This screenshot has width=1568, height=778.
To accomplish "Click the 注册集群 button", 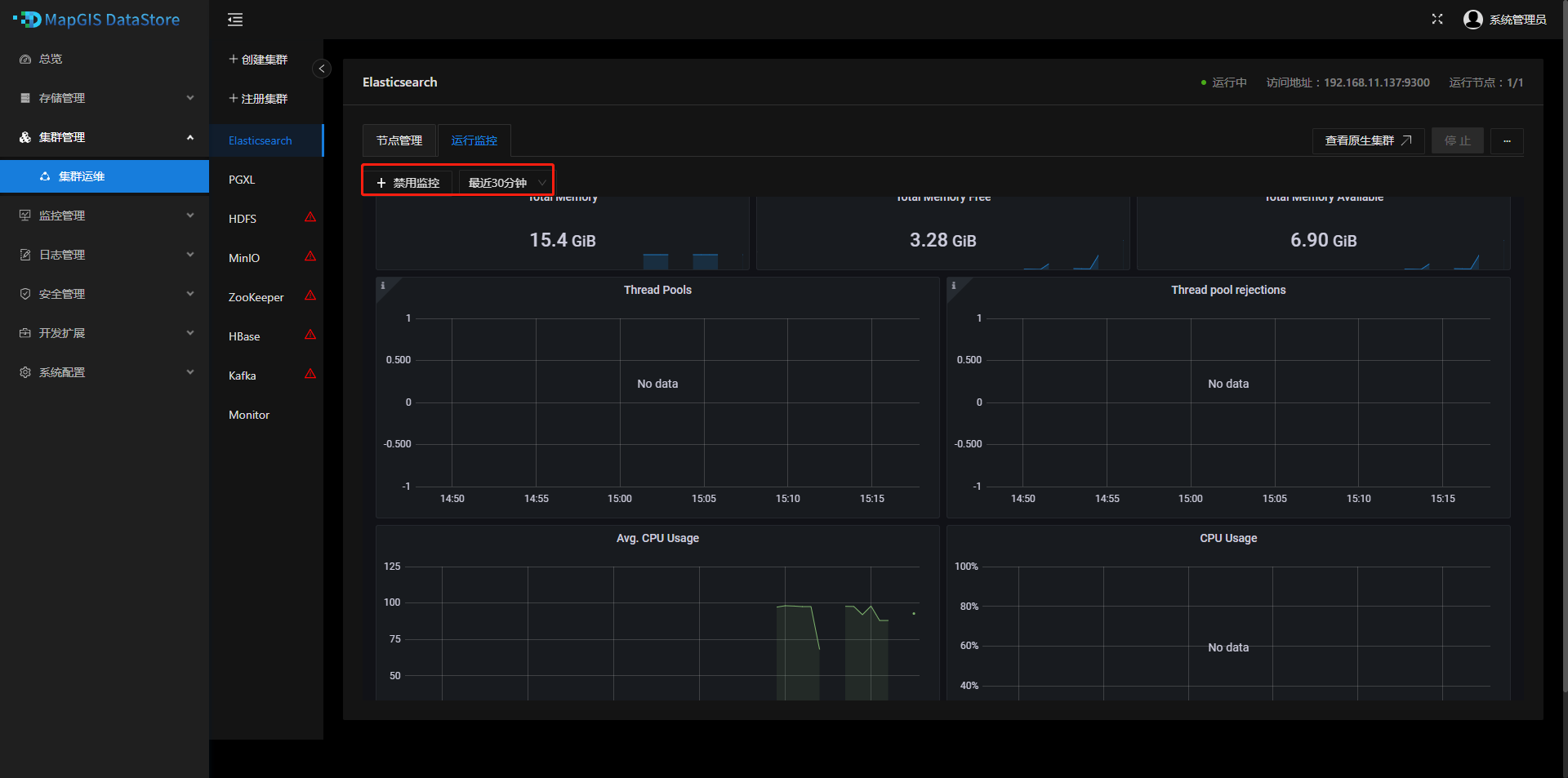I will click(x=258, y=98).
